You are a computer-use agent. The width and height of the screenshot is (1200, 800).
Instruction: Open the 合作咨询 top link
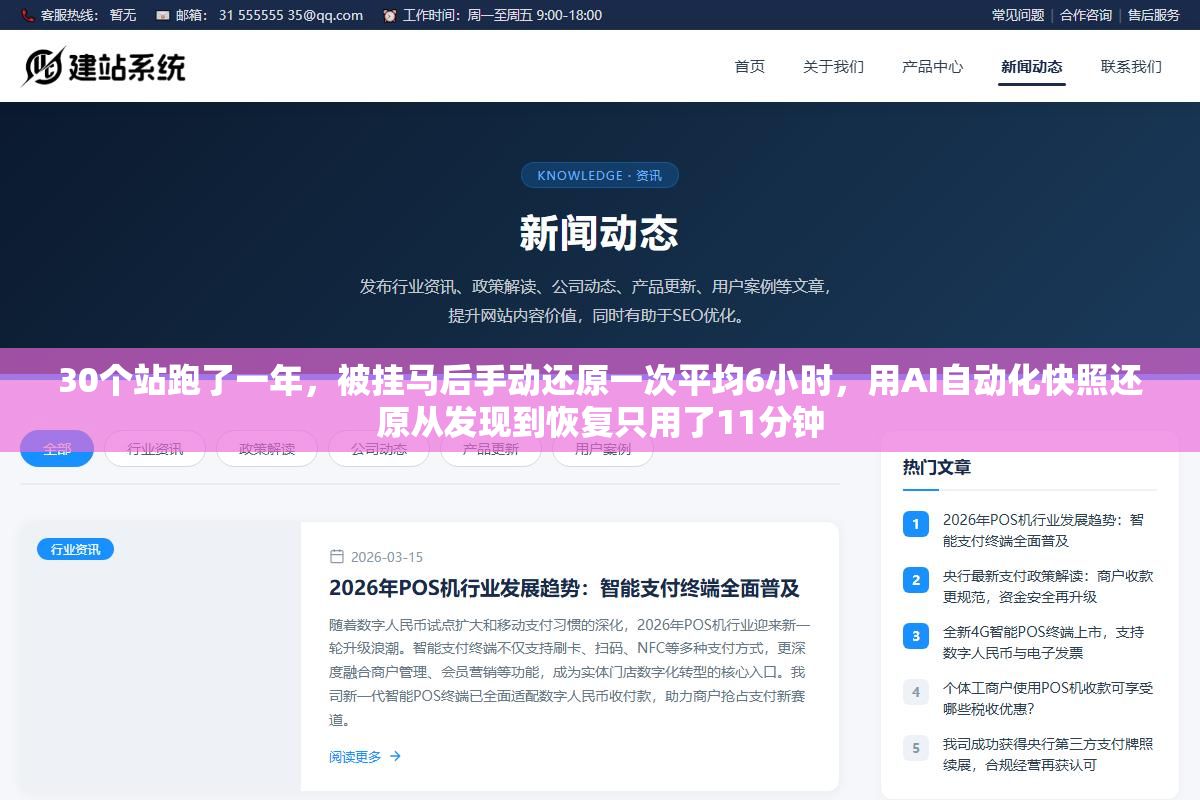click(1086, 15)
